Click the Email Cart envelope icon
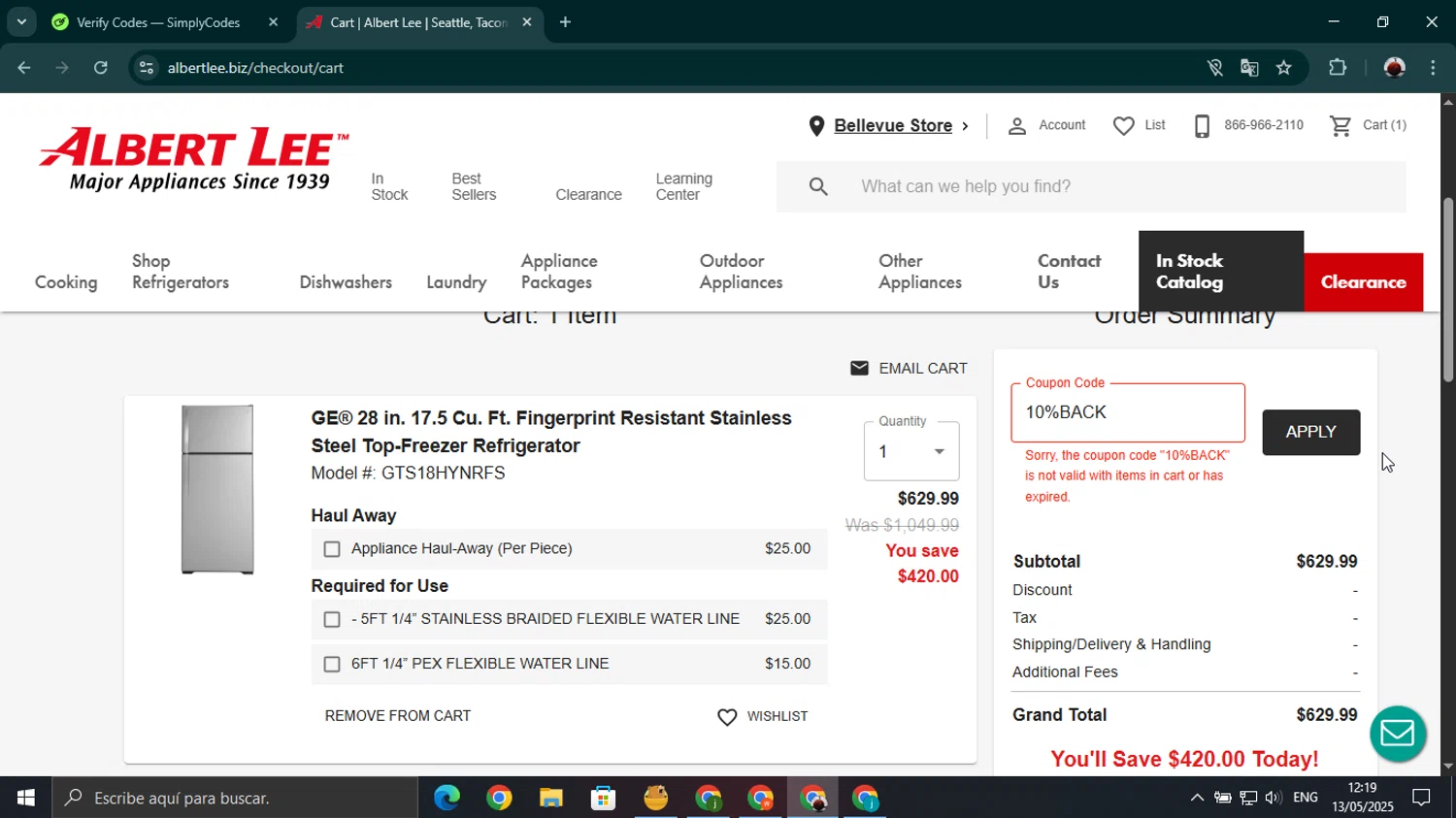 point(859,368)
